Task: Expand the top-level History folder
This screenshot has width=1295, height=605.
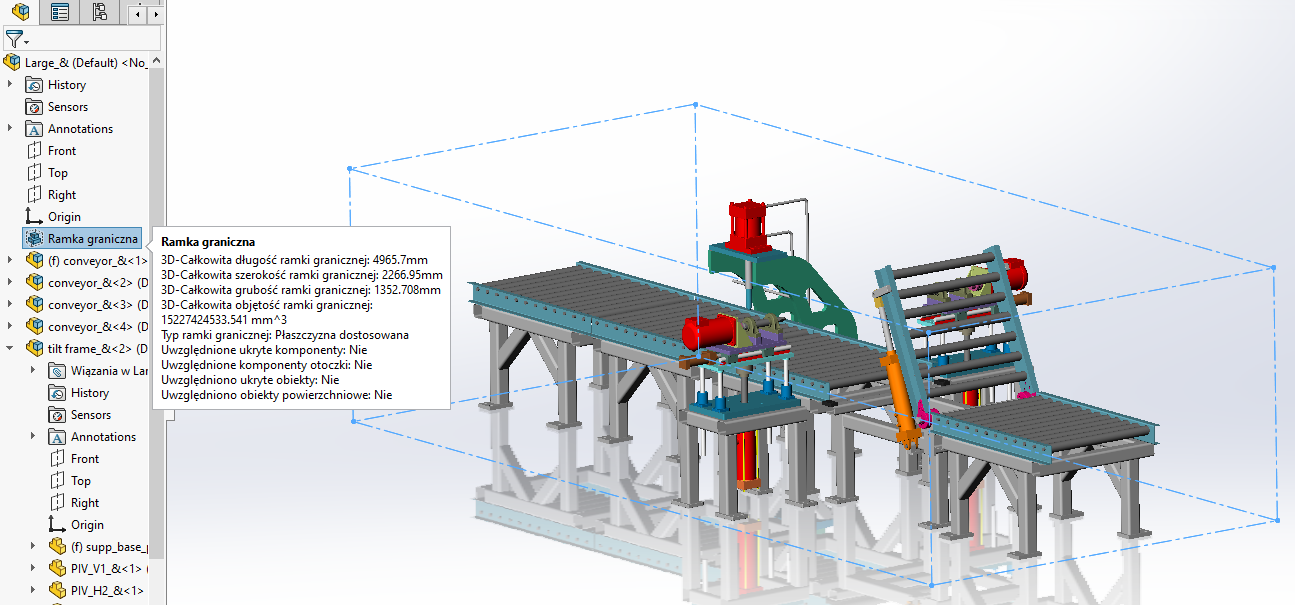Action: pyautogui.click(x=10, y=85)
